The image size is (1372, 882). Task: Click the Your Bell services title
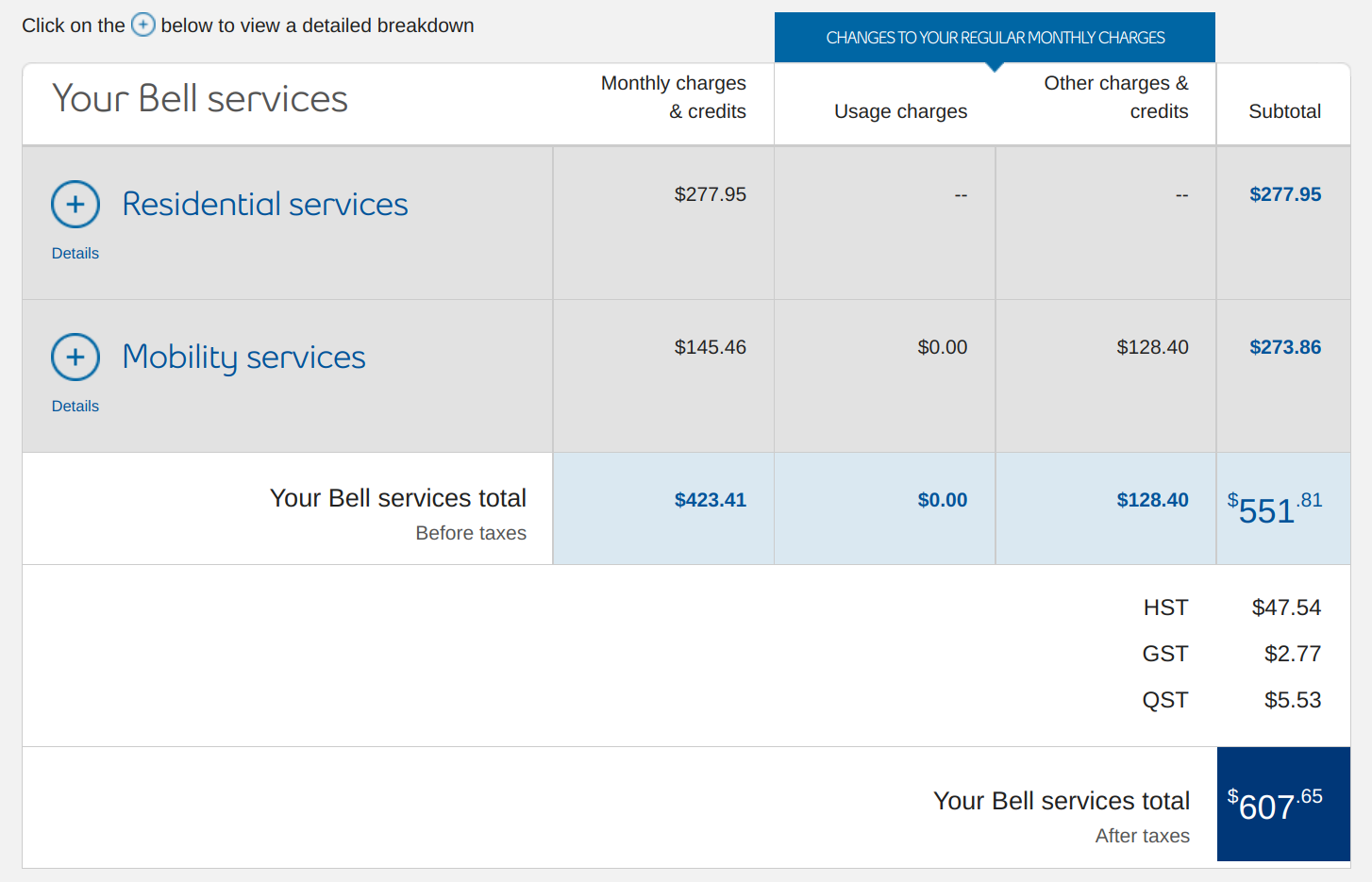click(200, 98)
